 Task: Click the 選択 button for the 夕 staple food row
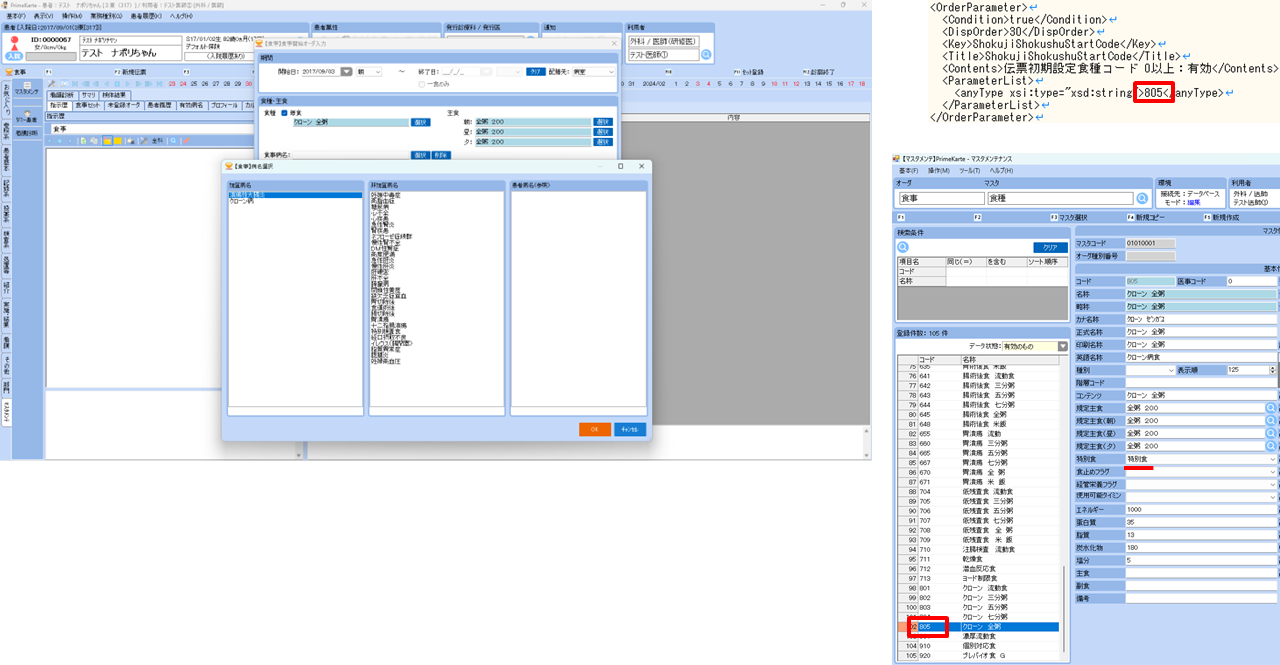[602, 142]
